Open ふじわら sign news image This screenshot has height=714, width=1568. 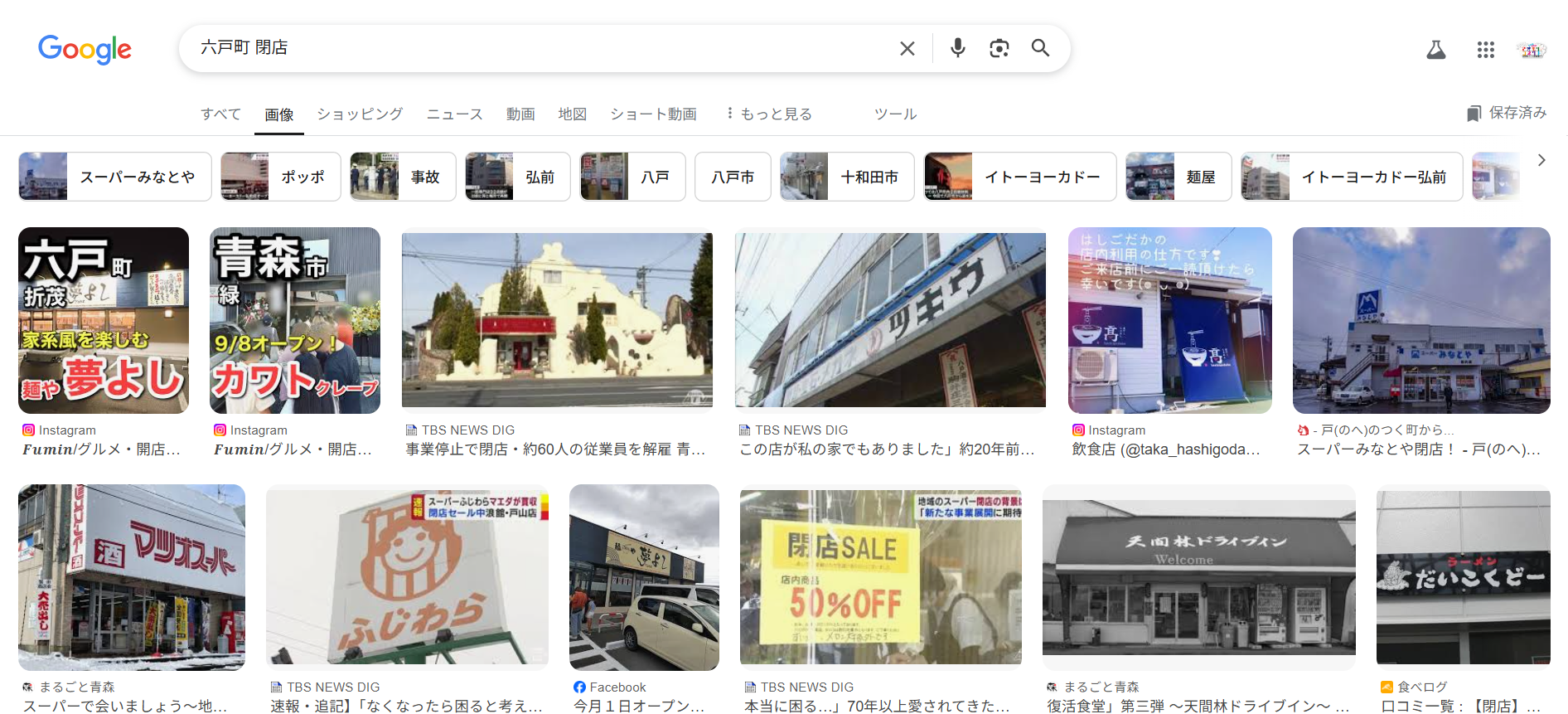pyautogui.click(x=407, y=577)
